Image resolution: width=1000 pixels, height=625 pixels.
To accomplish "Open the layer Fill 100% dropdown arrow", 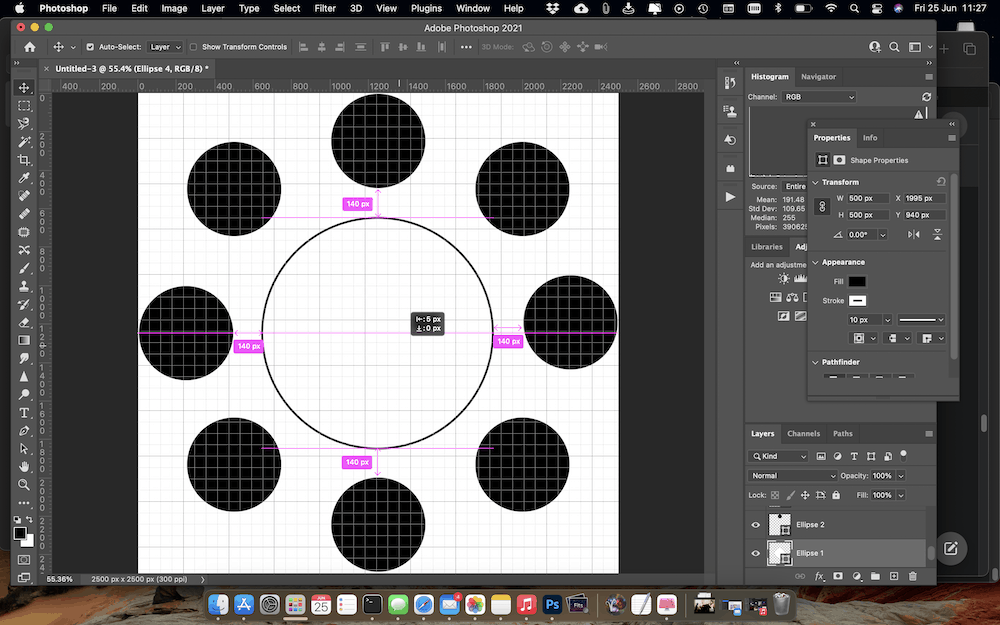I will coord(901,495).
